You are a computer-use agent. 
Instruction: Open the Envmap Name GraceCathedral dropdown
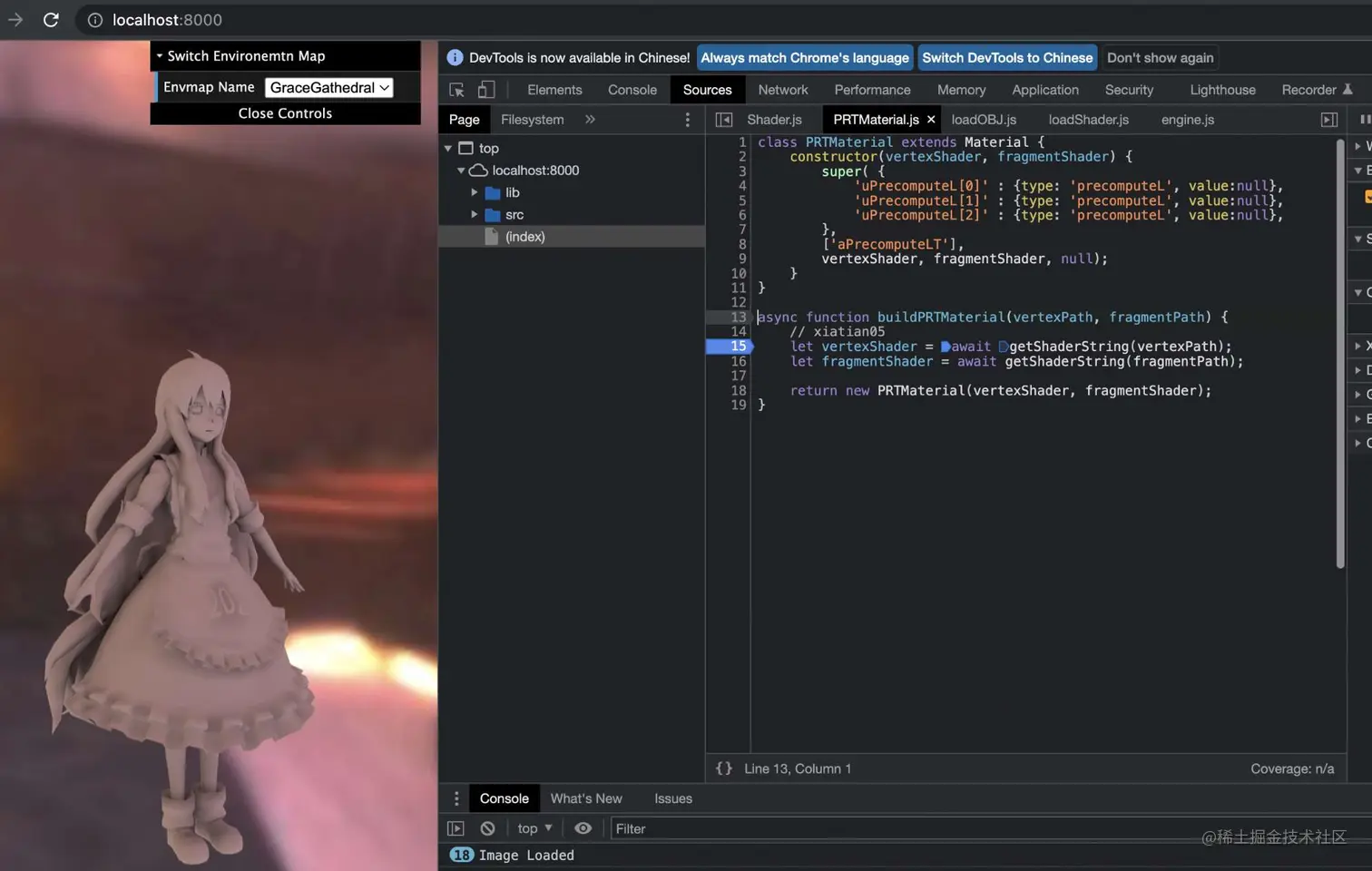(329, 87)
